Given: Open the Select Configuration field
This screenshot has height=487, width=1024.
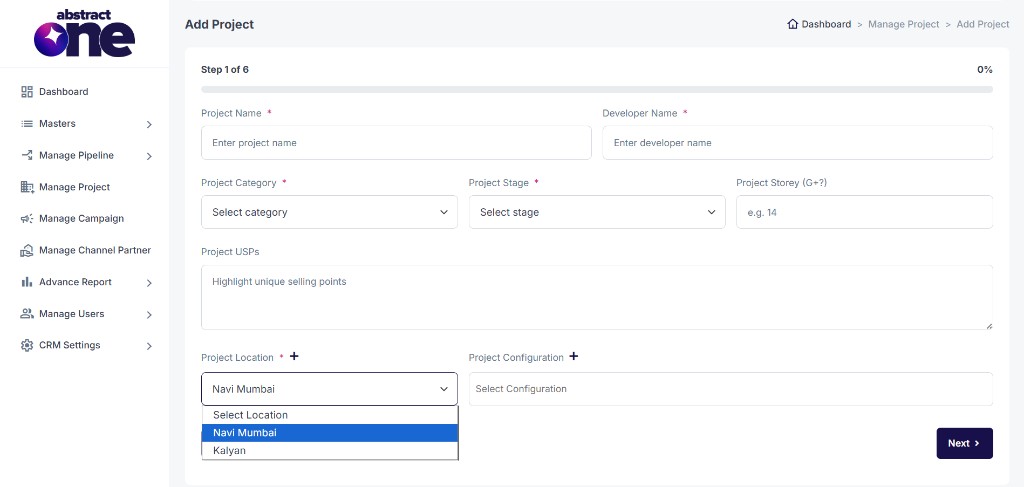Looking at the screenshot, I should pyautogui.click(x=731, y=389).
